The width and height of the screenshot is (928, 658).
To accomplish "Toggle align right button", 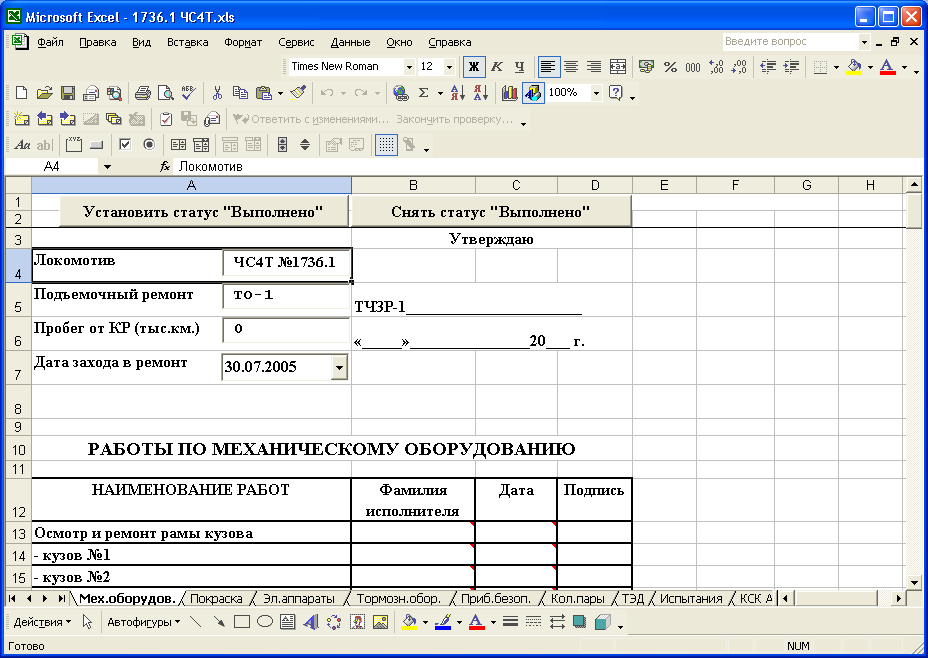I will pyautogui.click(x=594, y=66).
